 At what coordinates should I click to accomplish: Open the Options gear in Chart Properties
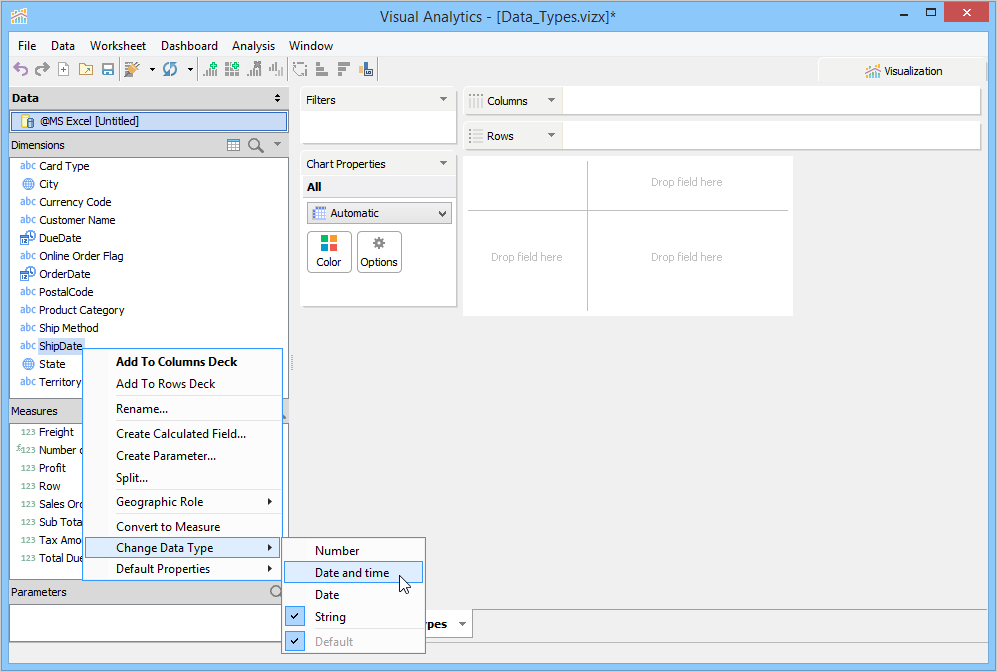tap(379, 251)
